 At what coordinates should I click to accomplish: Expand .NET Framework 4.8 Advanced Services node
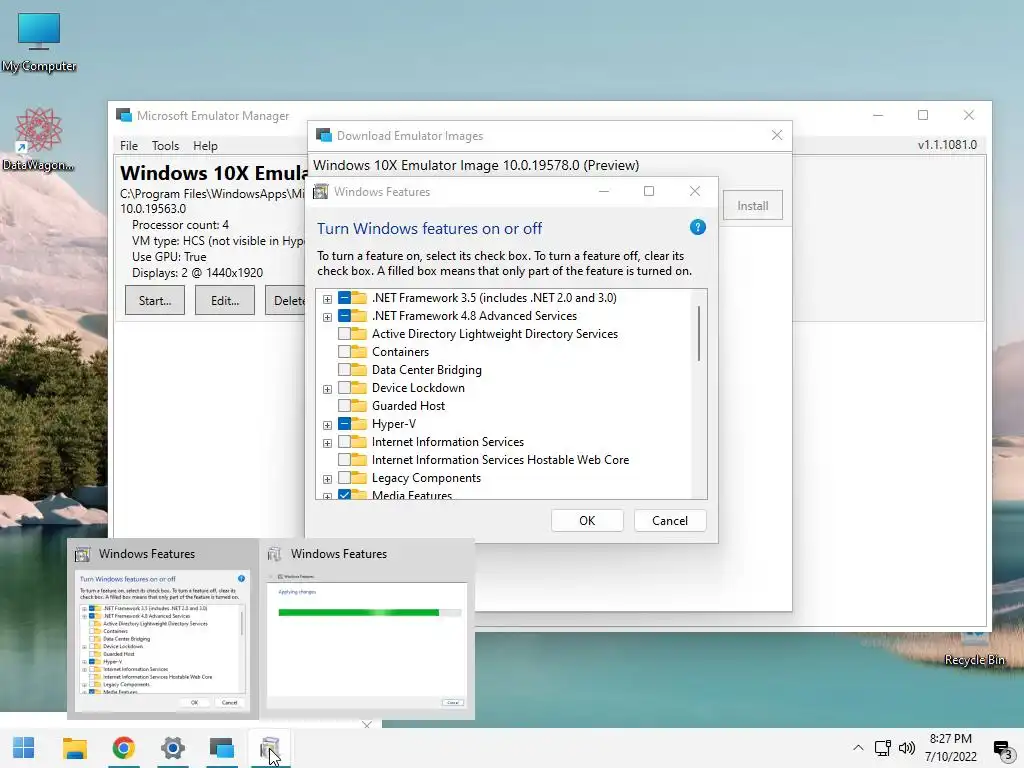(x=327, y=317)
